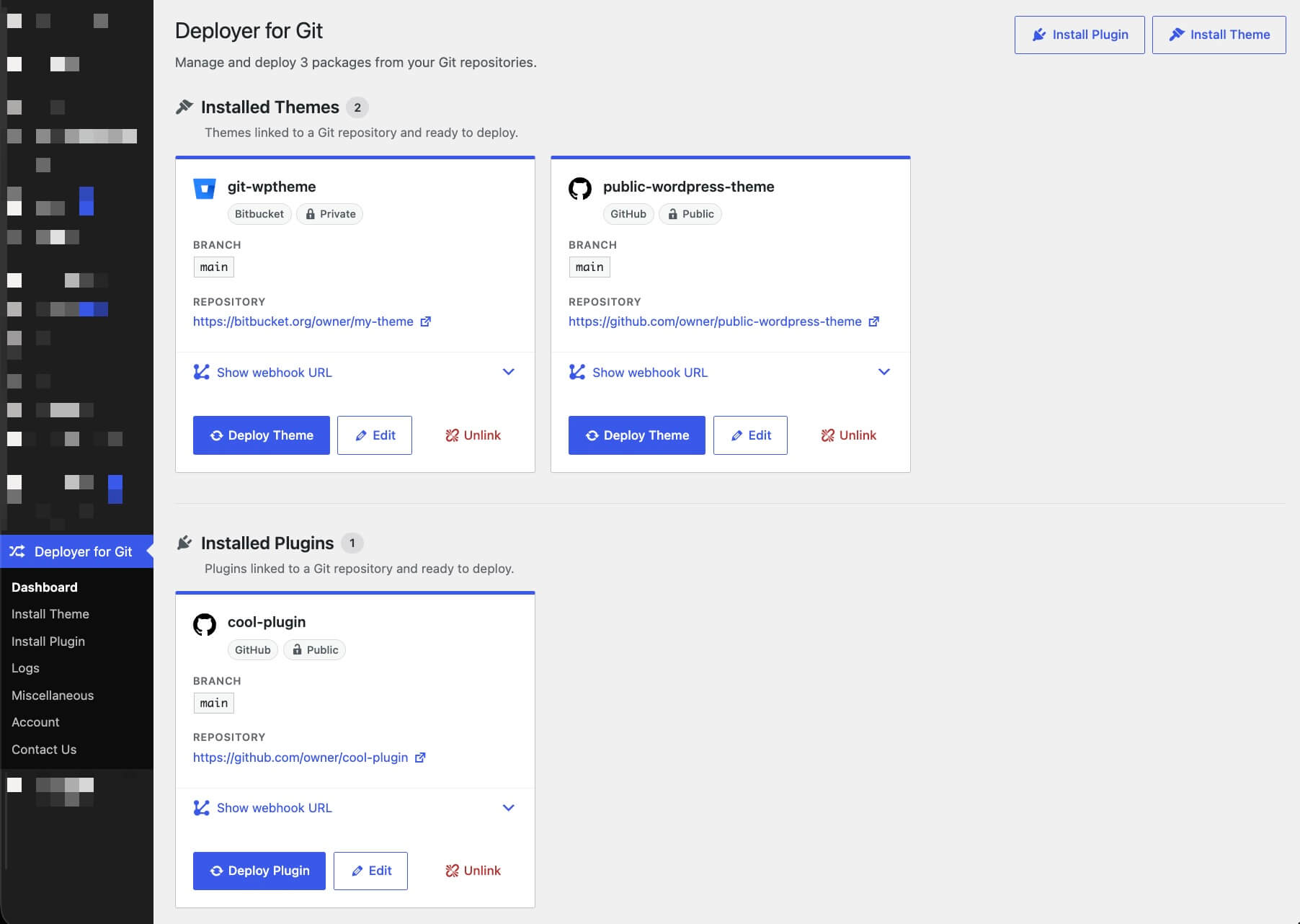Open Logs in the sidebar submenu

pos(25,668)
